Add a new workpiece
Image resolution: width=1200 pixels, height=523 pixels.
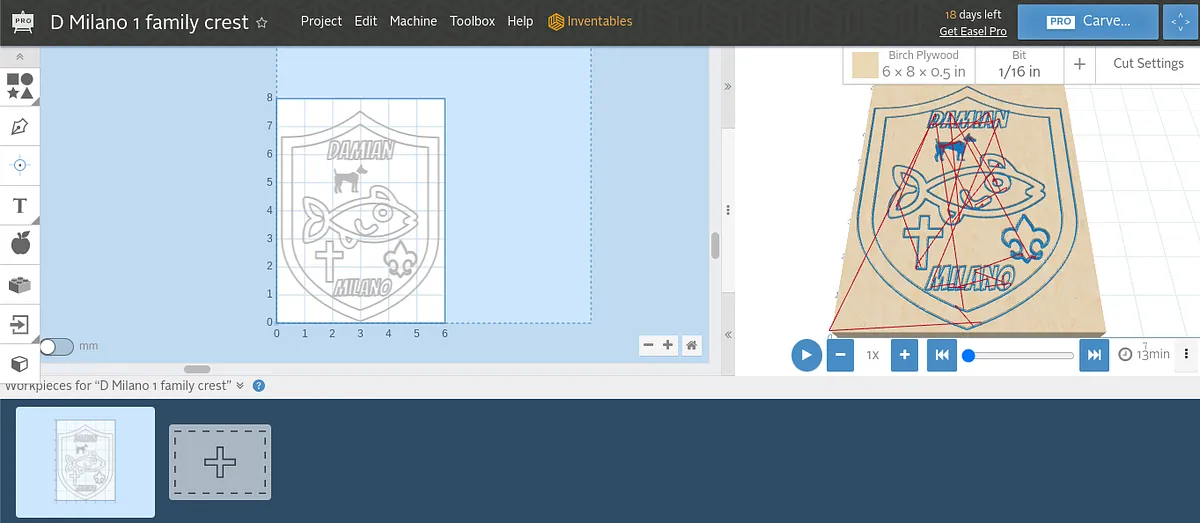tap(220, 462)
